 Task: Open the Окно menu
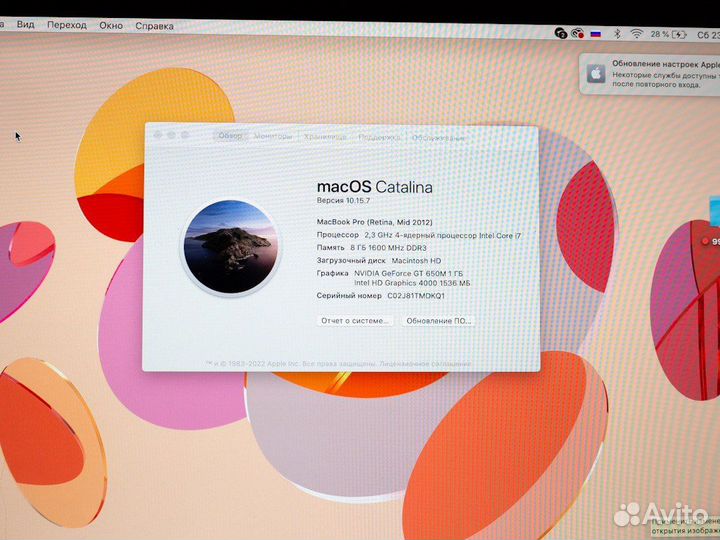point(111,25)
